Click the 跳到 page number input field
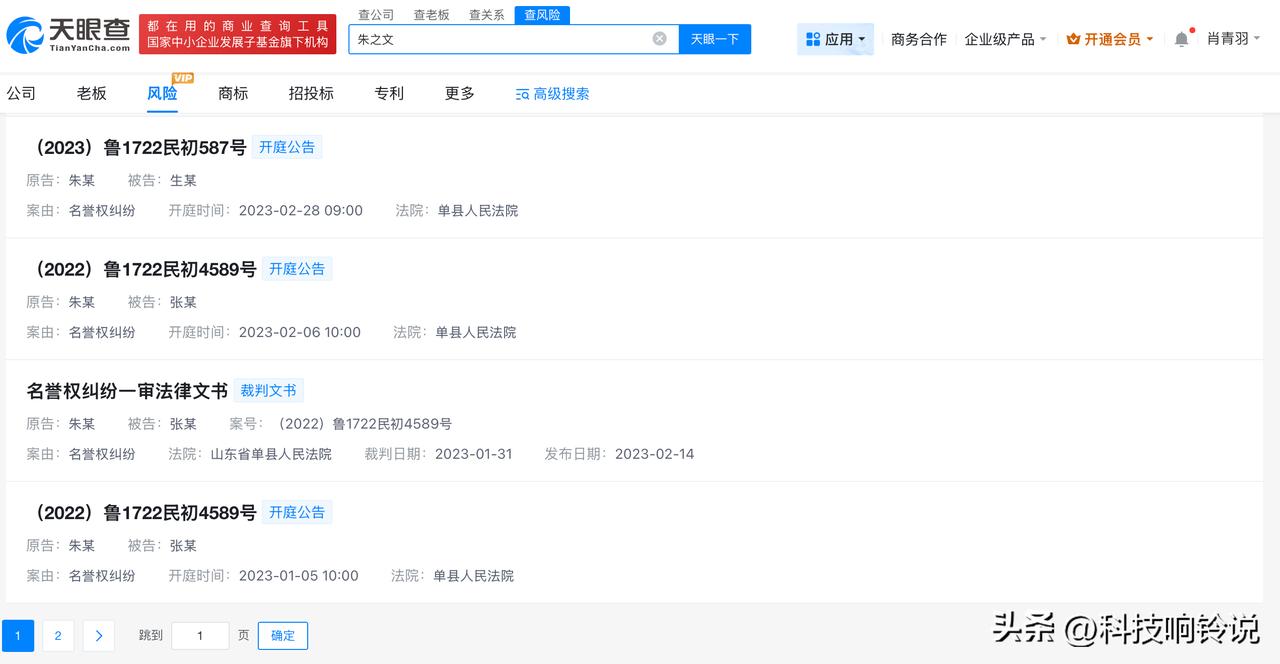This screenshot has height=664, width=1280. (x=199, y=635)
